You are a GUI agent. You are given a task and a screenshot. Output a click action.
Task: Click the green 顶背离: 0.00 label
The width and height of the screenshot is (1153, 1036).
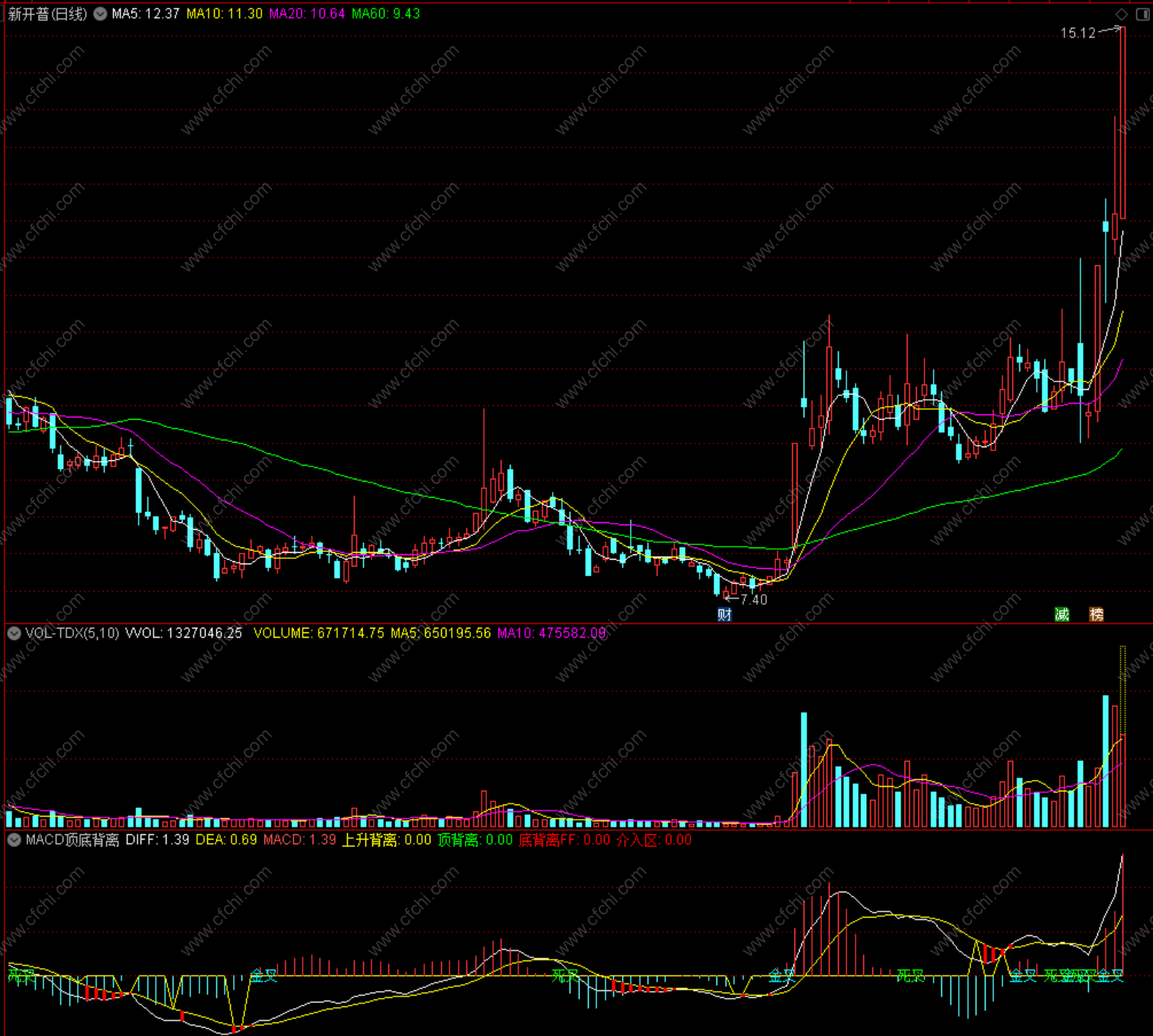[x=475, y=840]
